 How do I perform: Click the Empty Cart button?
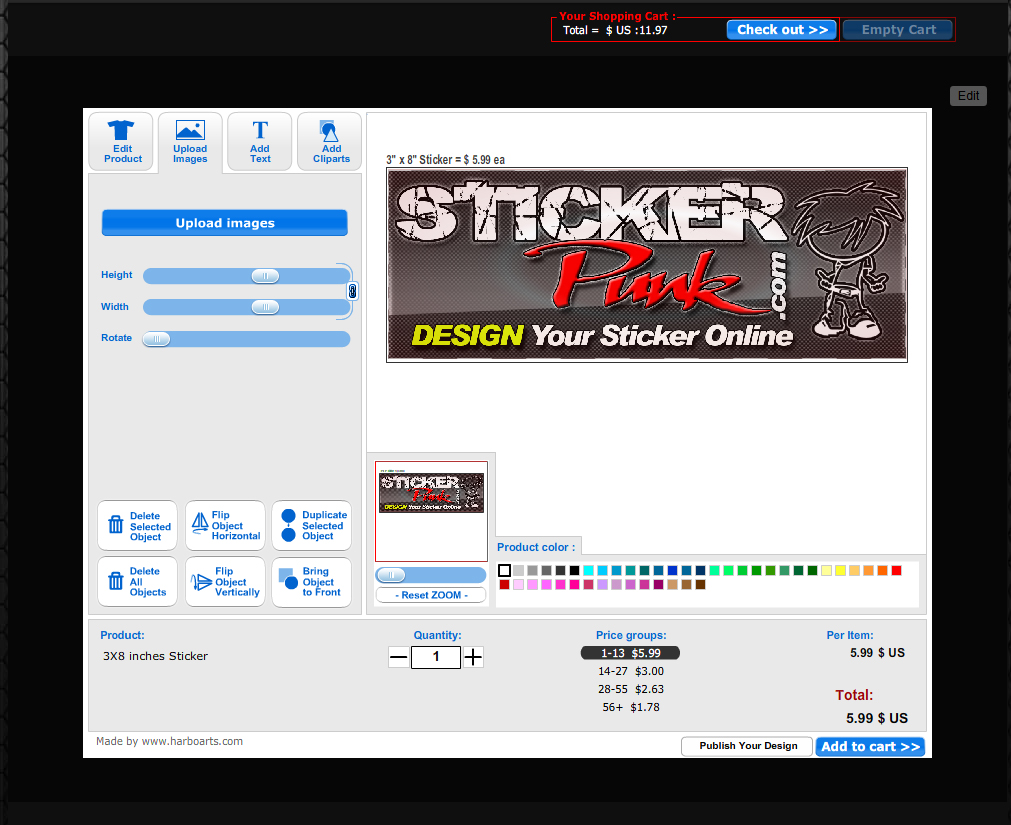click(898, 30)
